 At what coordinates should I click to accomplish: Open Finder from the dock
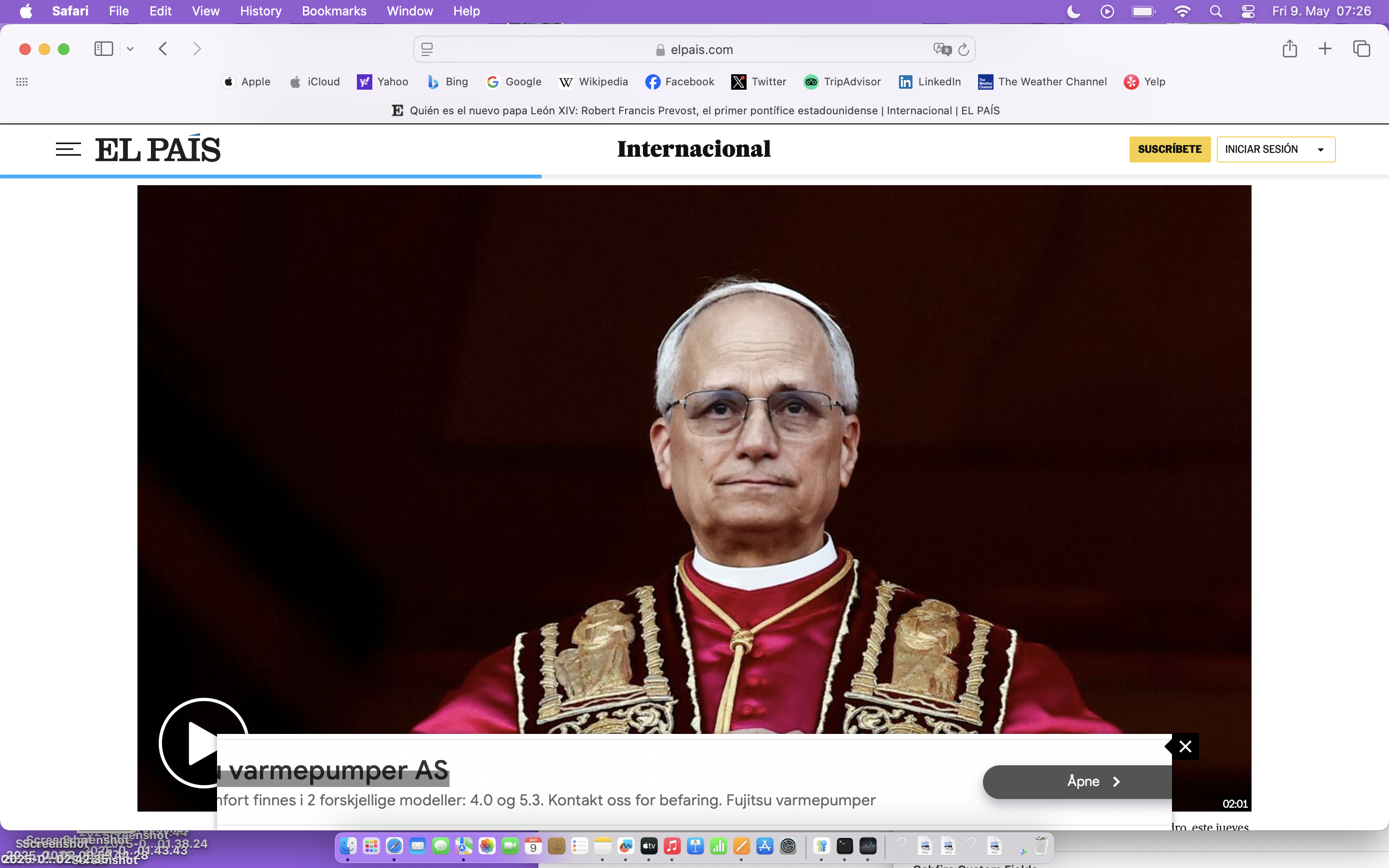pos(348,846)
